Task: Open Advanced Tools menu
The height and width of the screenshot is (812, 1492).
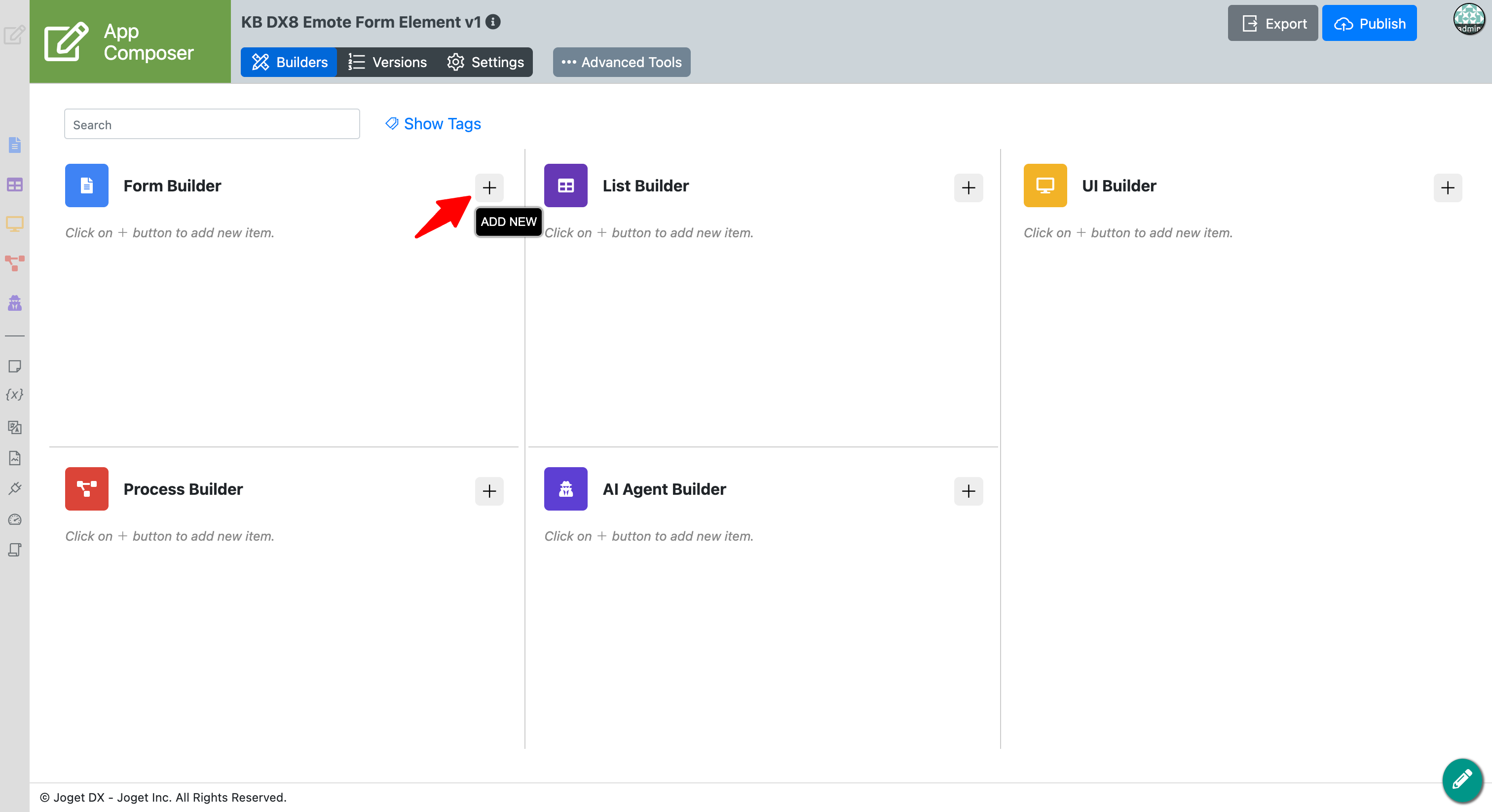Action: pos(622,62)
